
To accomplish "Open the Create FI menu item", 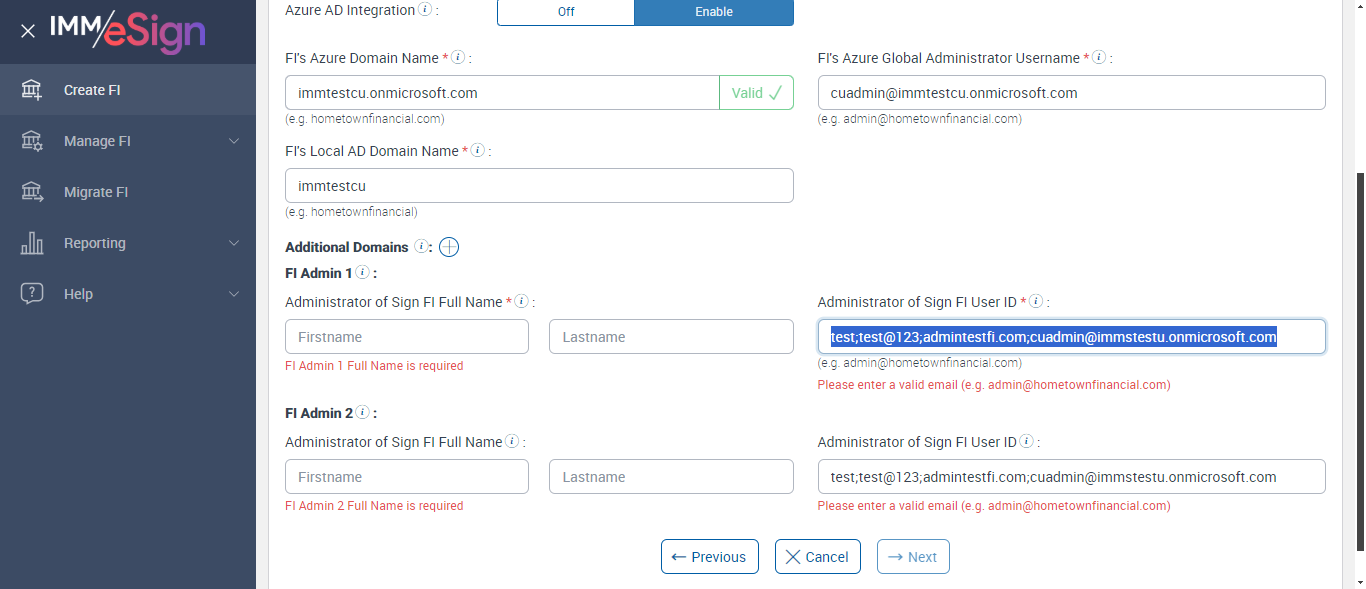I will tap(92, 90).
